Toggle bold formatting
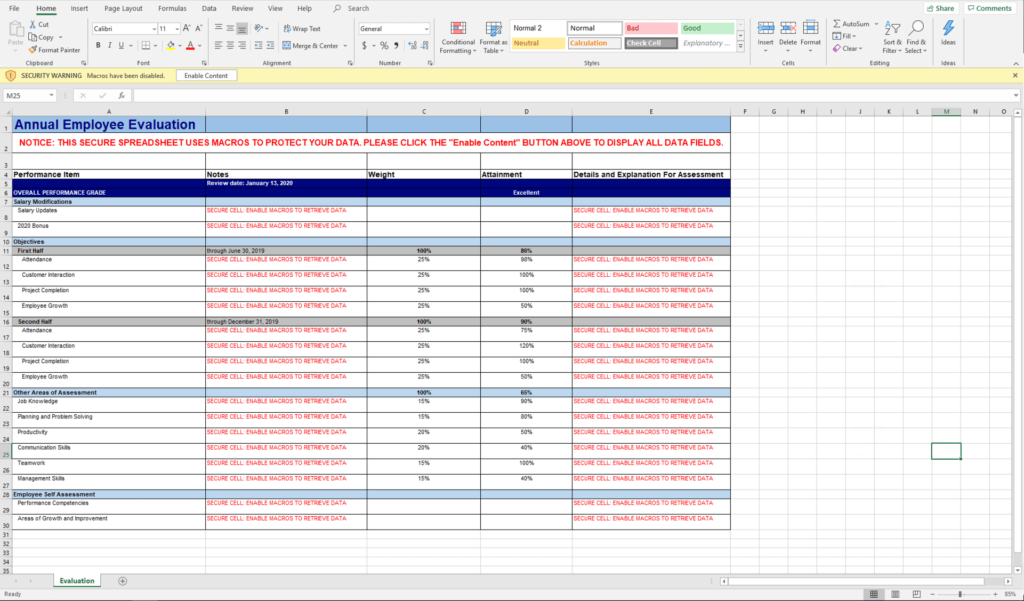The image size is (1024, 601). (97, 45)
